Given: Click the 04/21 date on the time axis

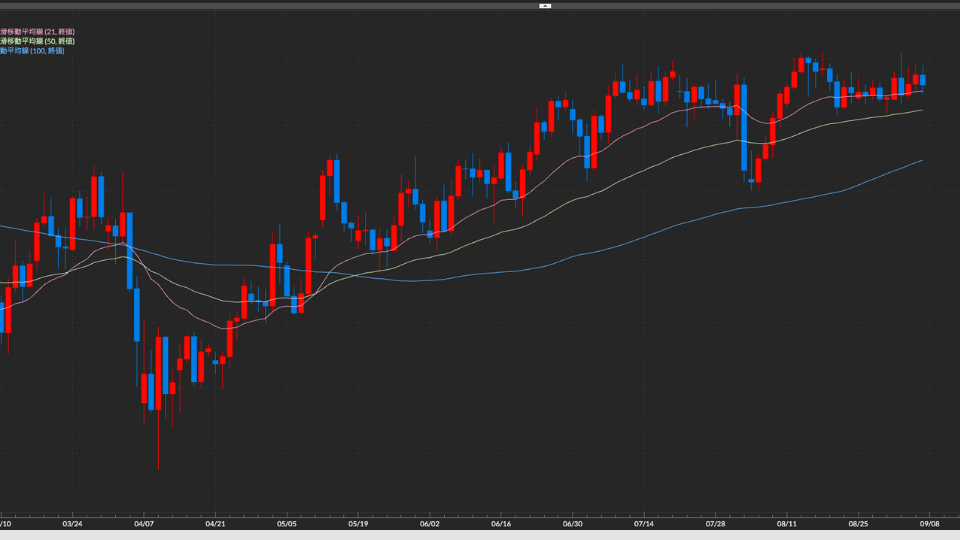Looking at the screenshot, I should click(x=216, y=523).
